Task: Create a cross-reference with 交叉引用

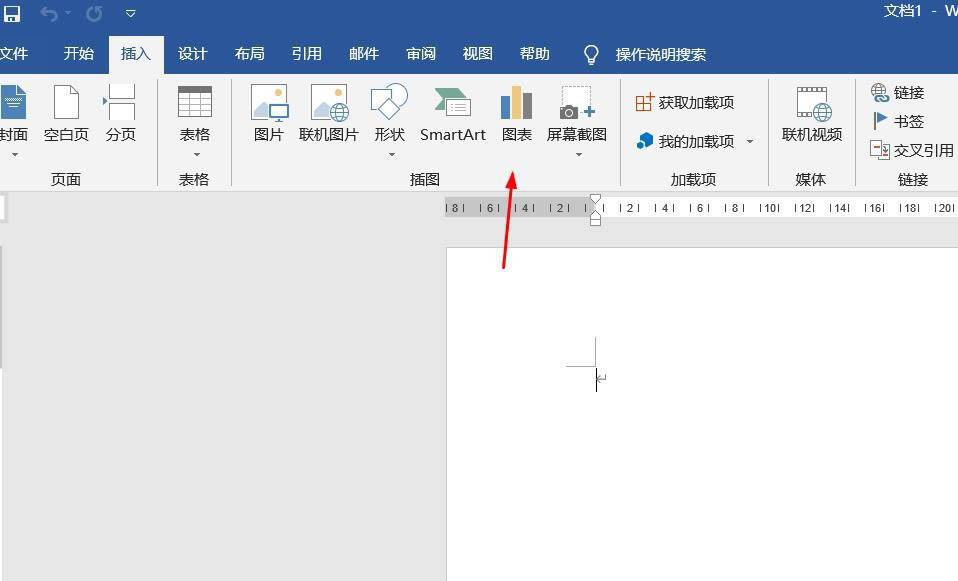Action: (x=912, y=150)
